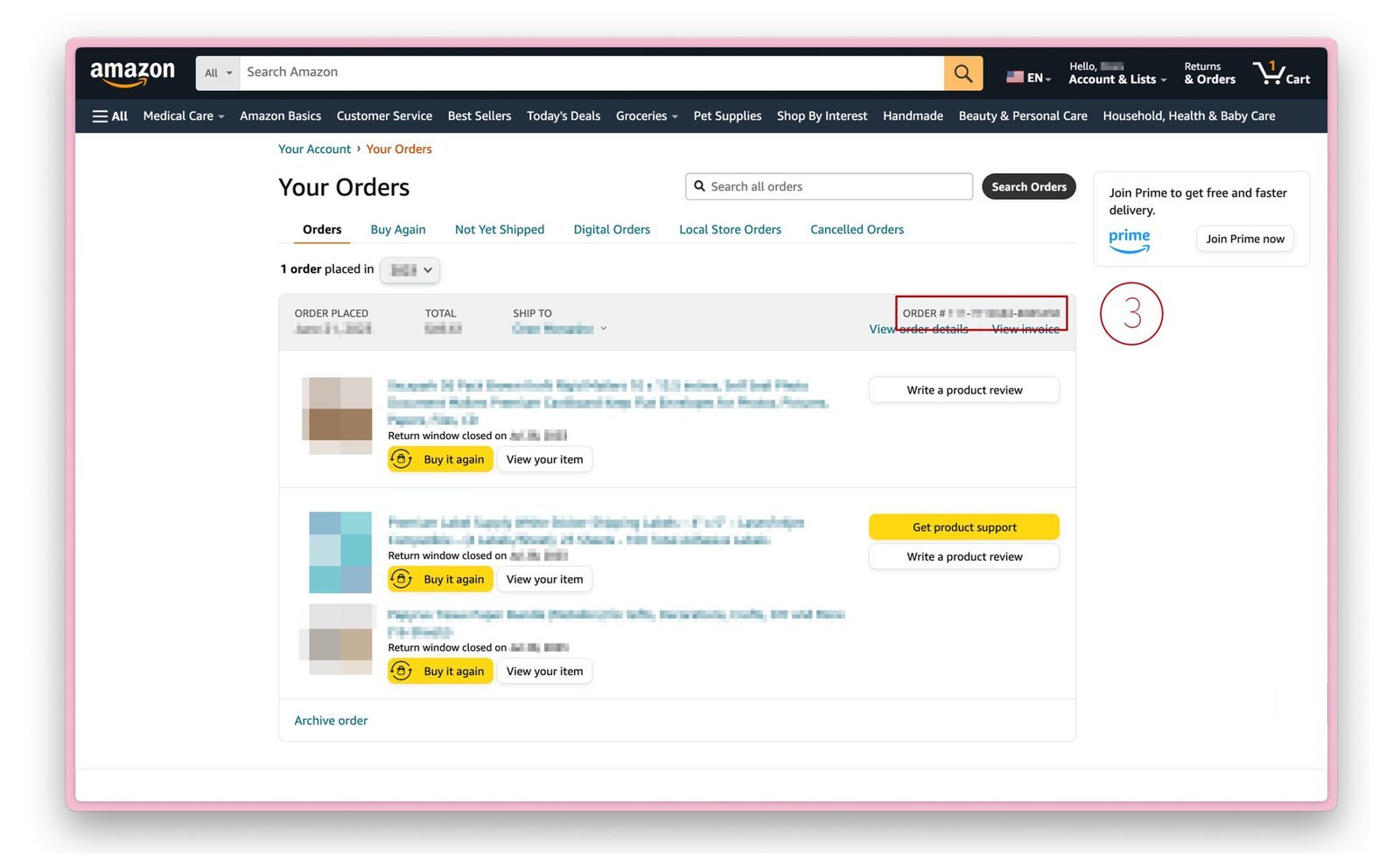The height and width of the screenshot is (865, 1400).
Task: Switch to the Buy Again tab
Action: [x=398, y=230]
